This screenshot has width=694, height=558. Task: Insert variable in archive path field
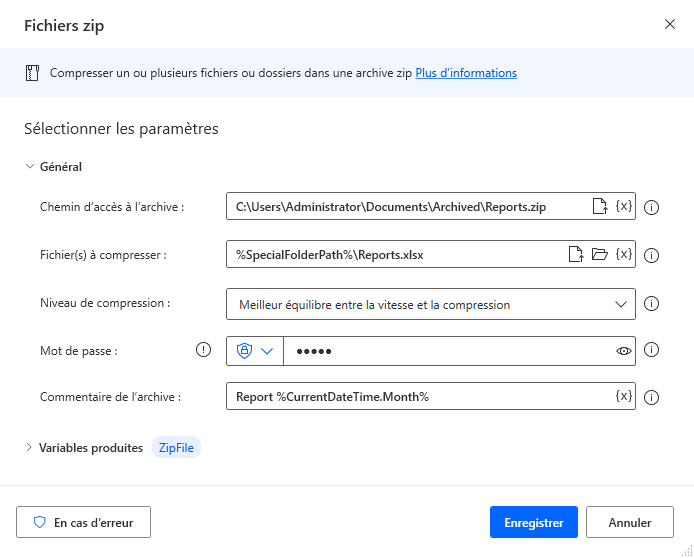tap(624, 206)
